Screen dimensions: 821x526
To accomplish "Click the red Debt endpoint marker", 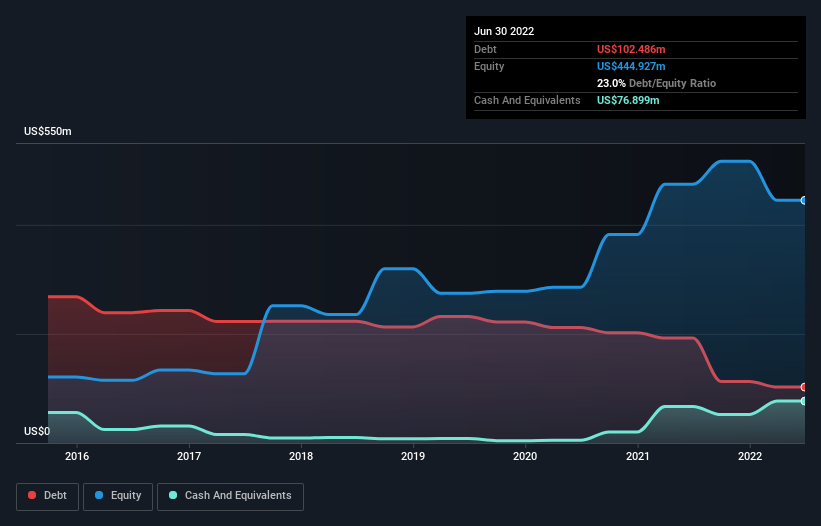I will (x=804, y=387).
